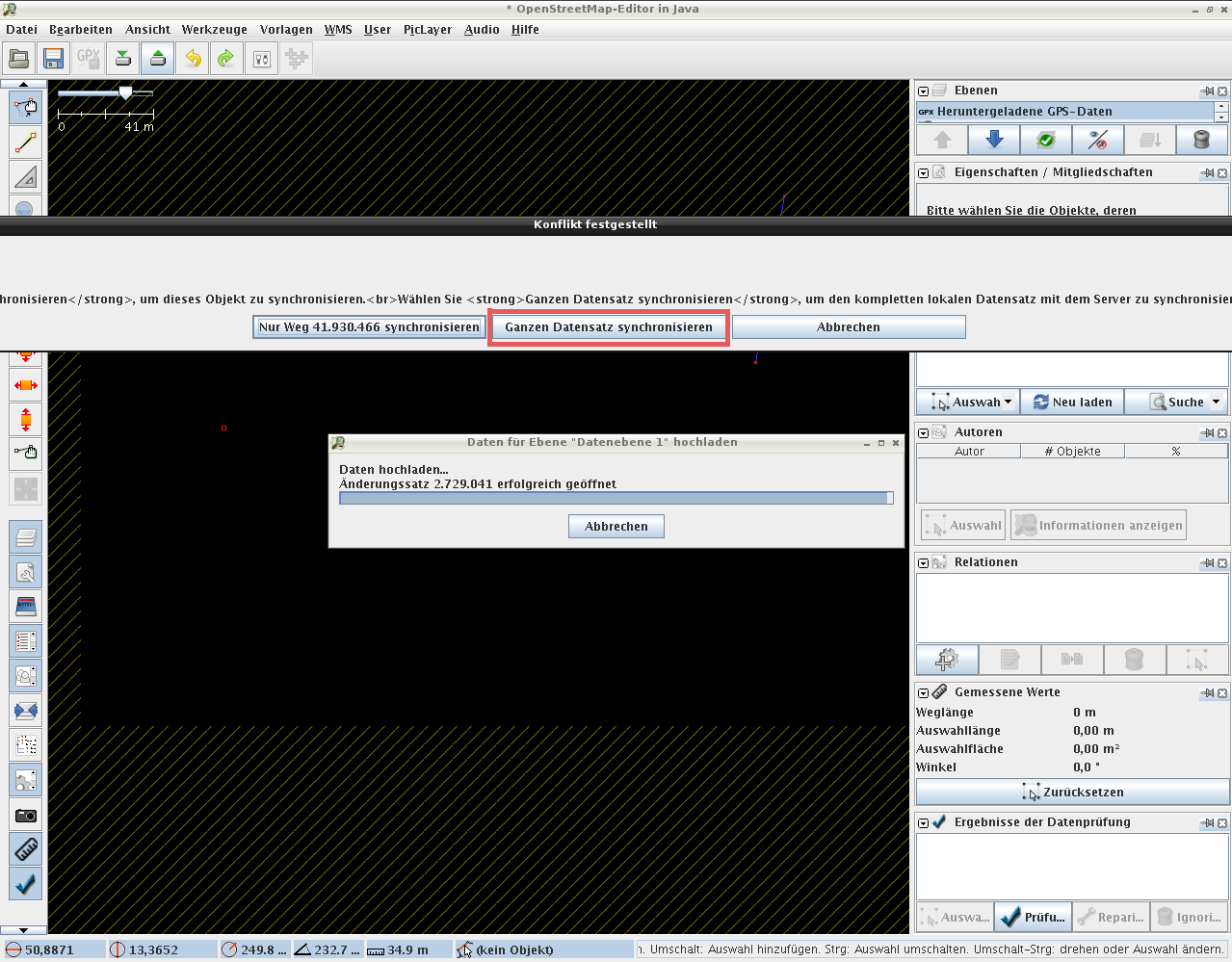Select the Heruntergeladene GPS-Daten layer

[1065, 112]
